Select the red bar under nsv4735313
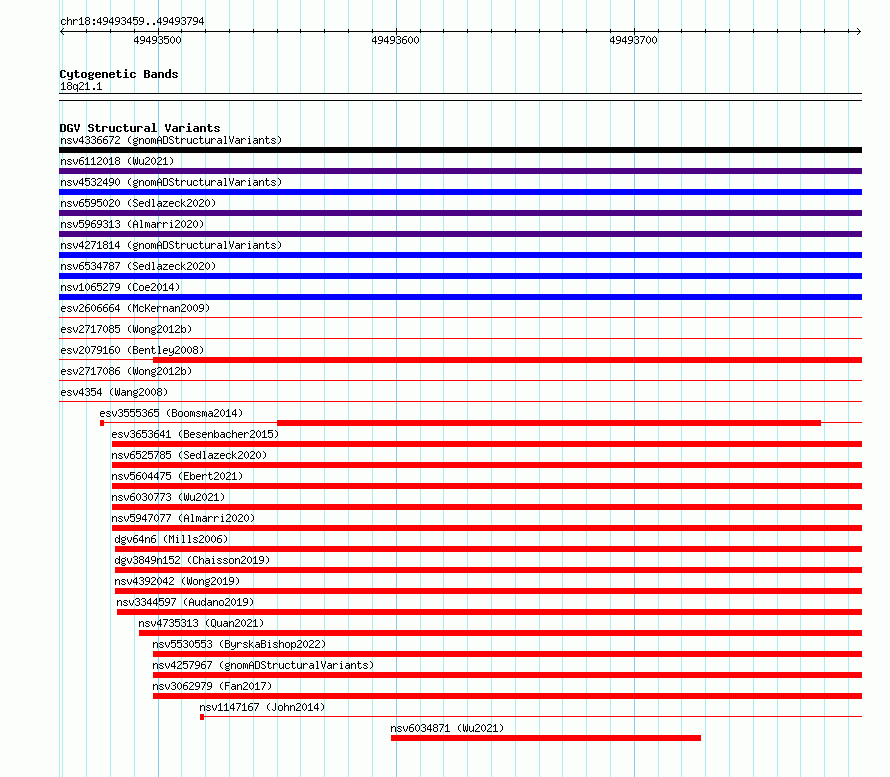This screenshot has width=890, height=777. [501, 633]
